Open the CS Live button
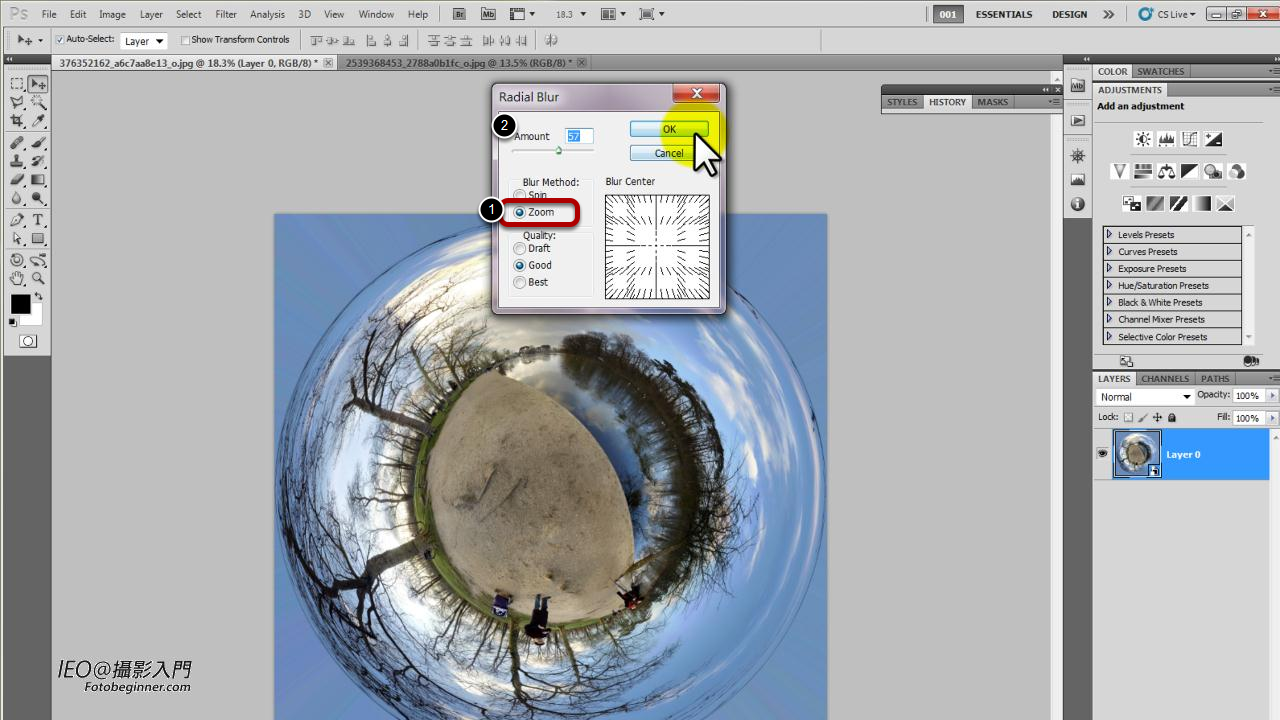The image size is (1280, 720). point(1167,15)
